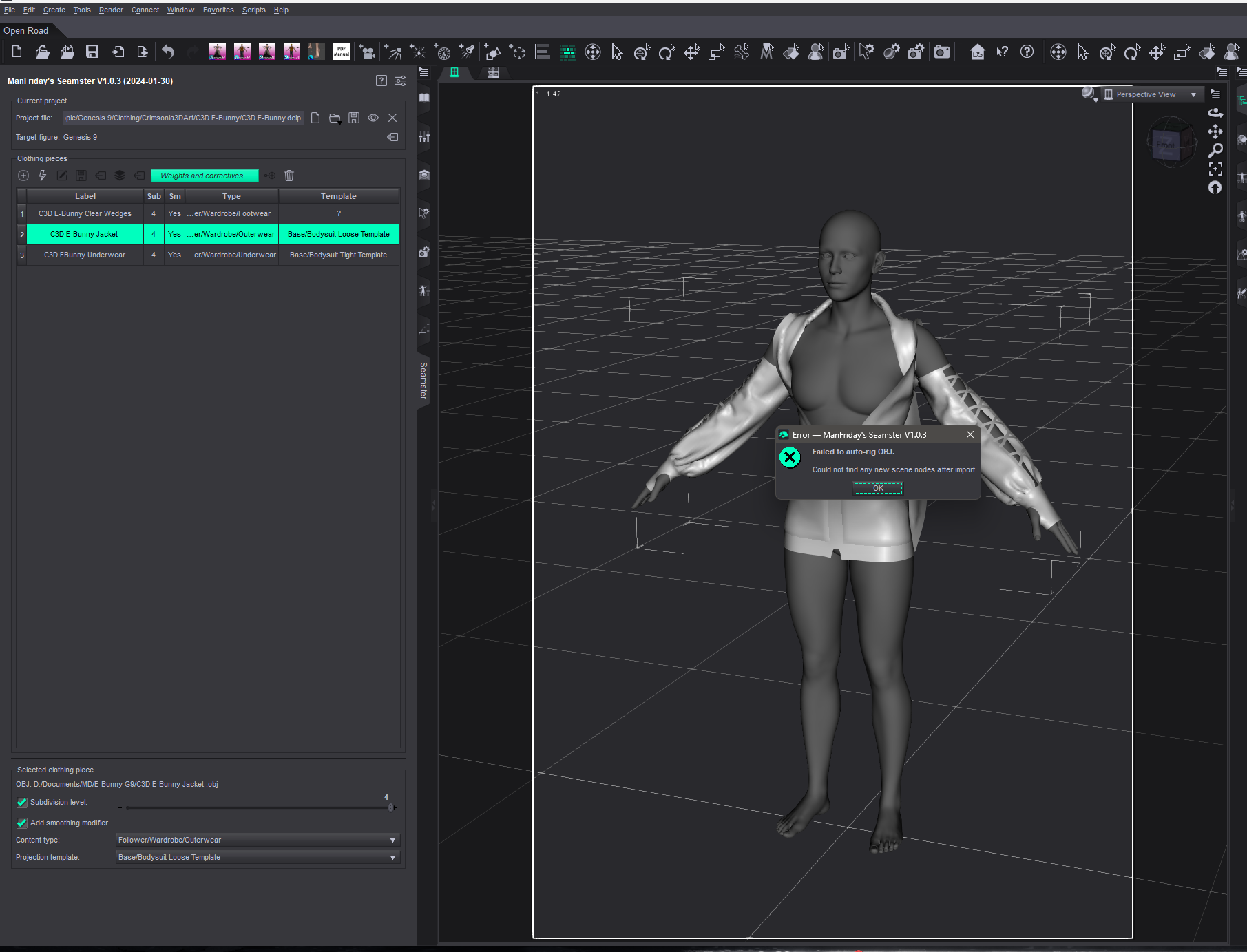Click the viewport reset camera arrow icon
Viewport: 1247px width, 952px height.
pyautogui.click(x=1215, y=188)
